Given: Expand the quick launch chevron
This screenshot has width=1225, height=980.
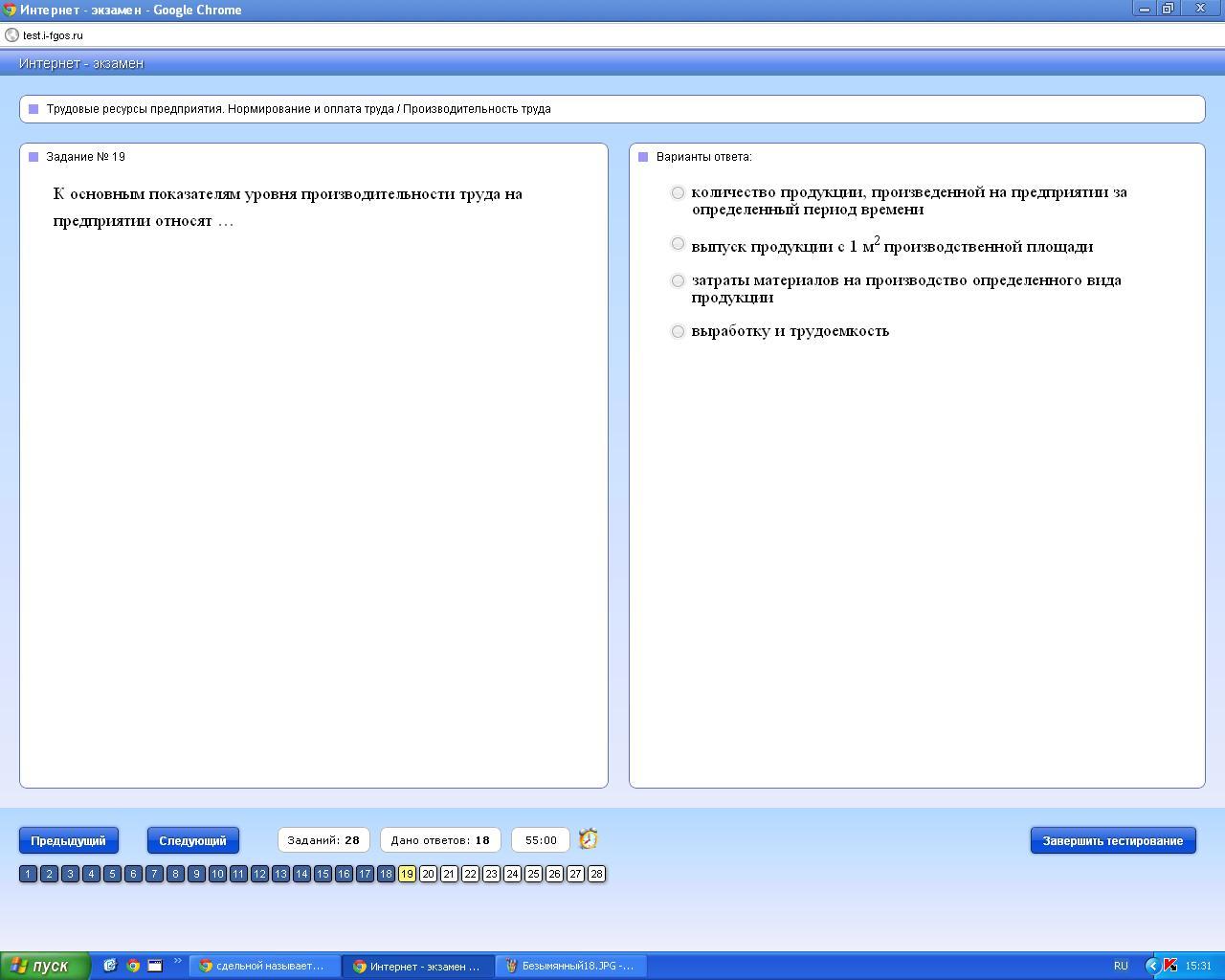Looking at the screenshot, I should tap(177, 961).
